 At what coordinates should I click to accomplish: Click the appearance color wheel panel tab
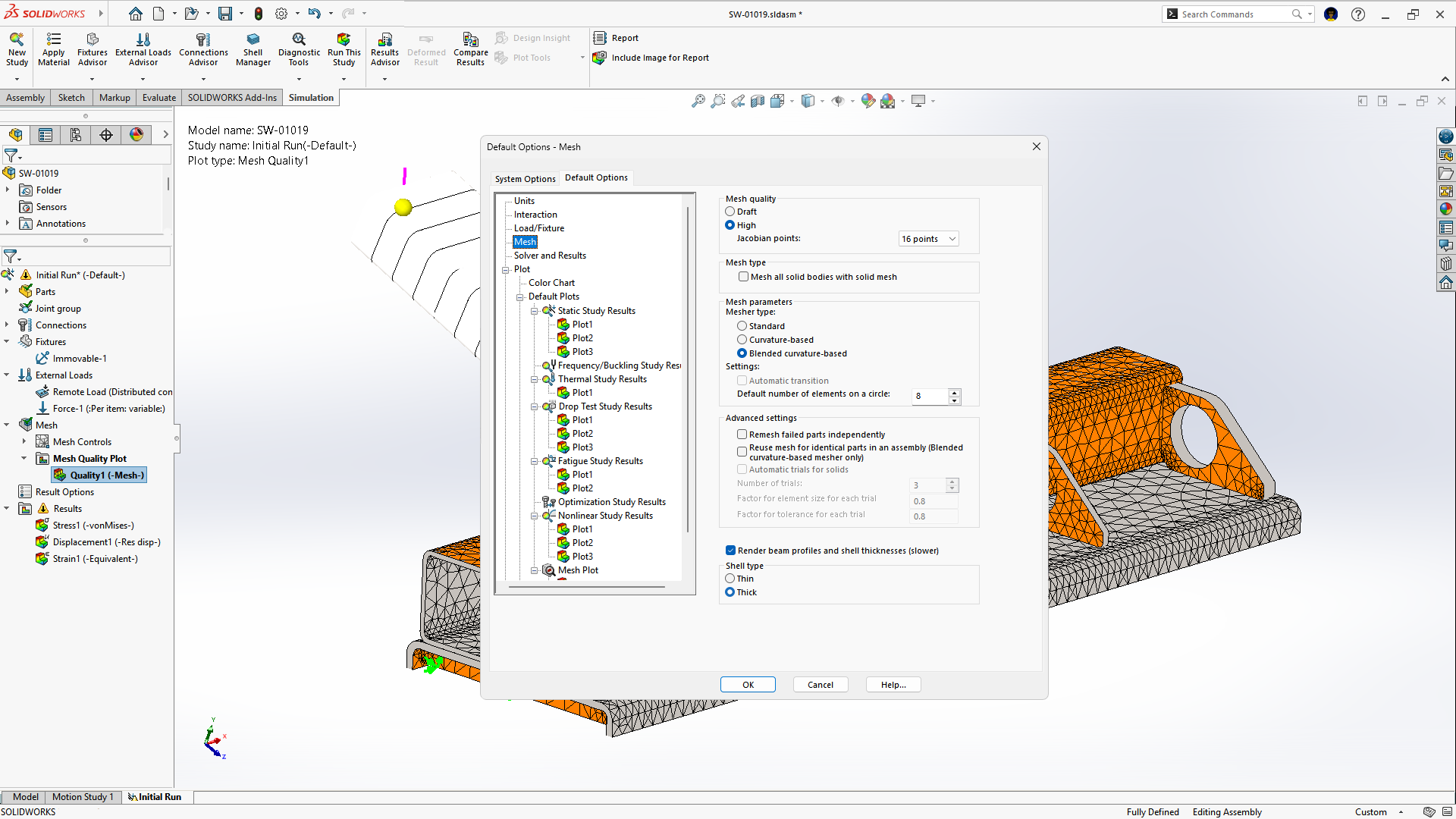coord(136,135)
